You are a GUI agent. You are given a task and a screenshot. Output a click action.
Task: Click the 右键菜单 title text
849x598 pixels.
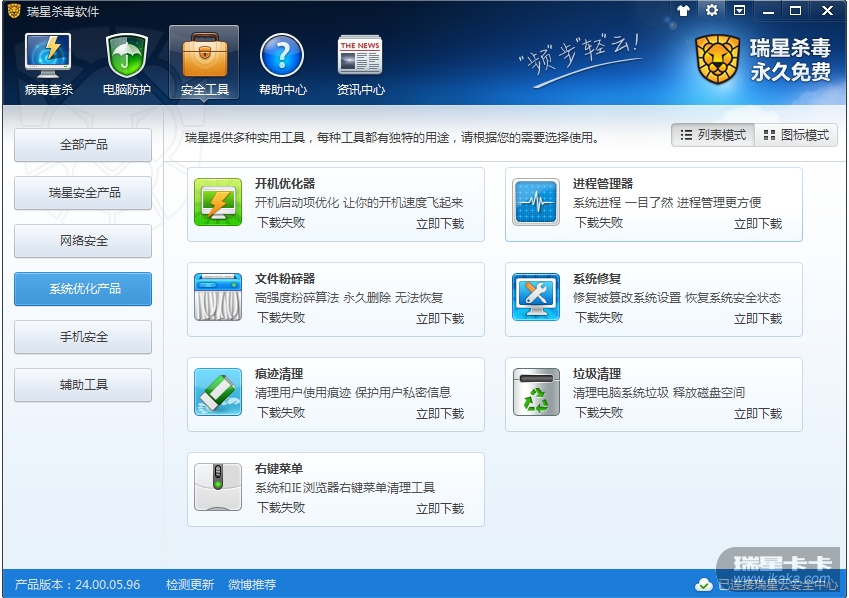point(279,469)
